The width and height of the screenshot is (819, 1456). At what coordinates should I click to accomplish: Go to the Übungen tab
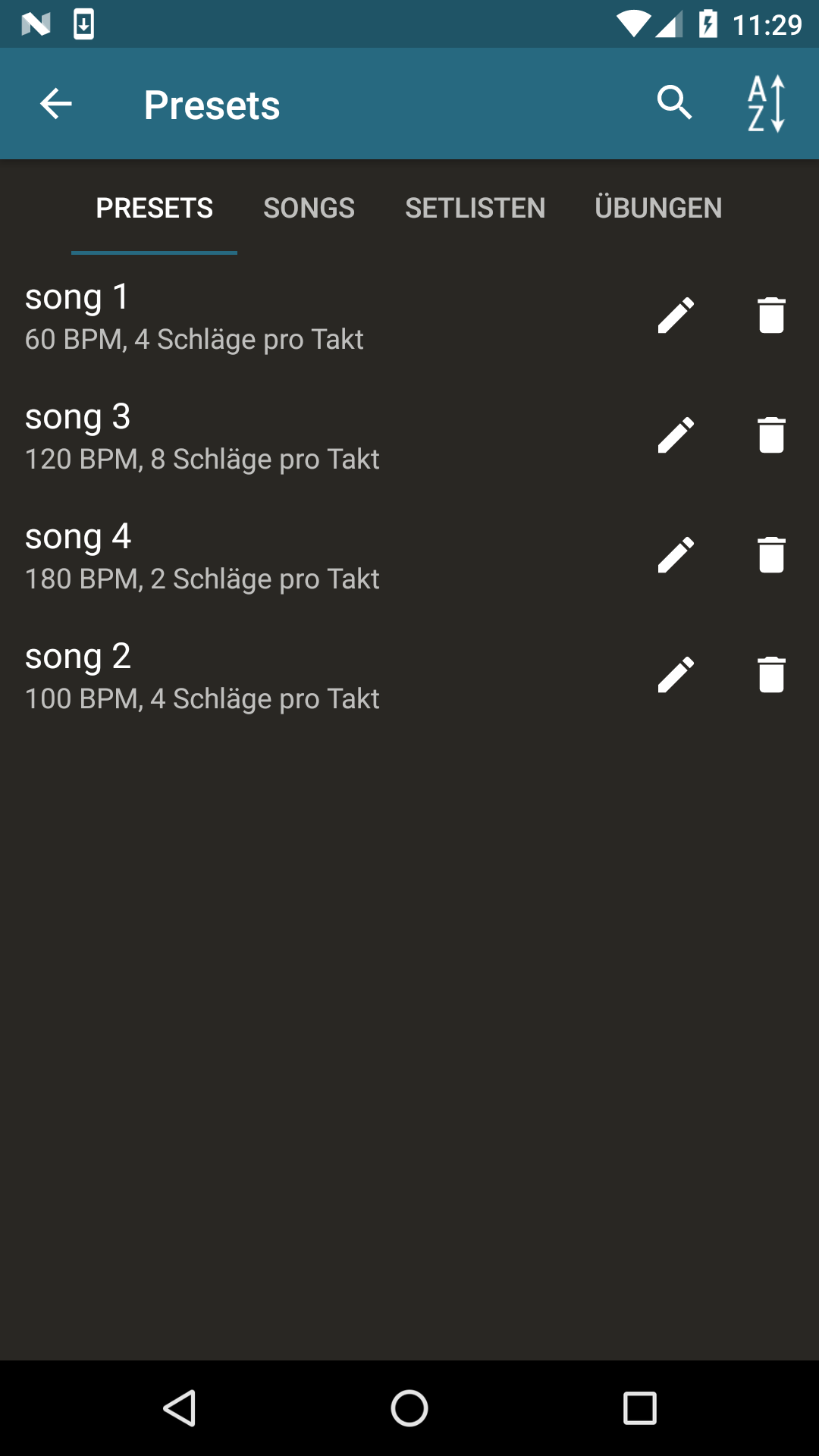tap(658, 208)
